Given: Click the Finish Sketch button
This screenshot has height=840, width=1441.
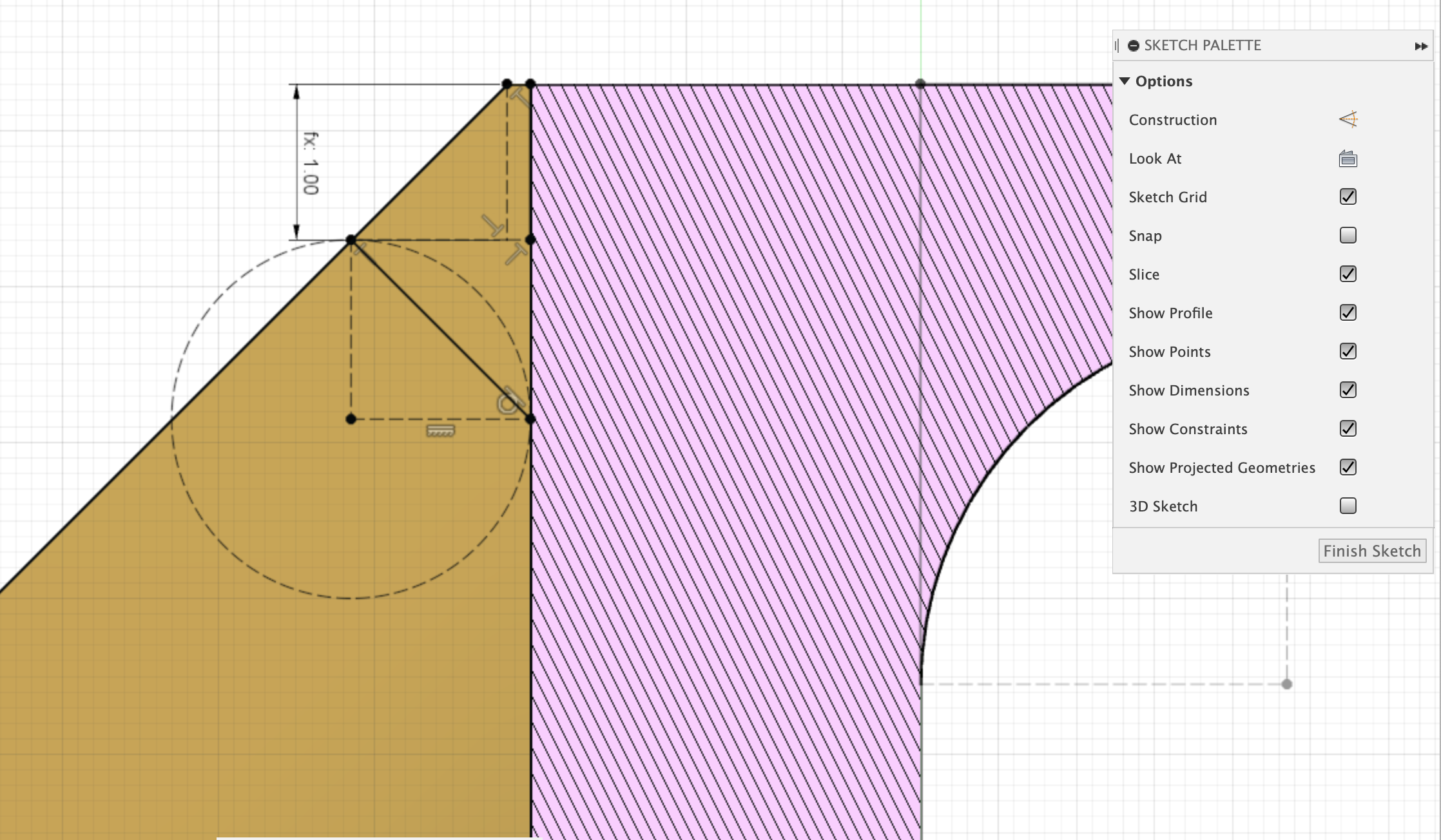Looking at the screenshot, I should coord(1372,551).
